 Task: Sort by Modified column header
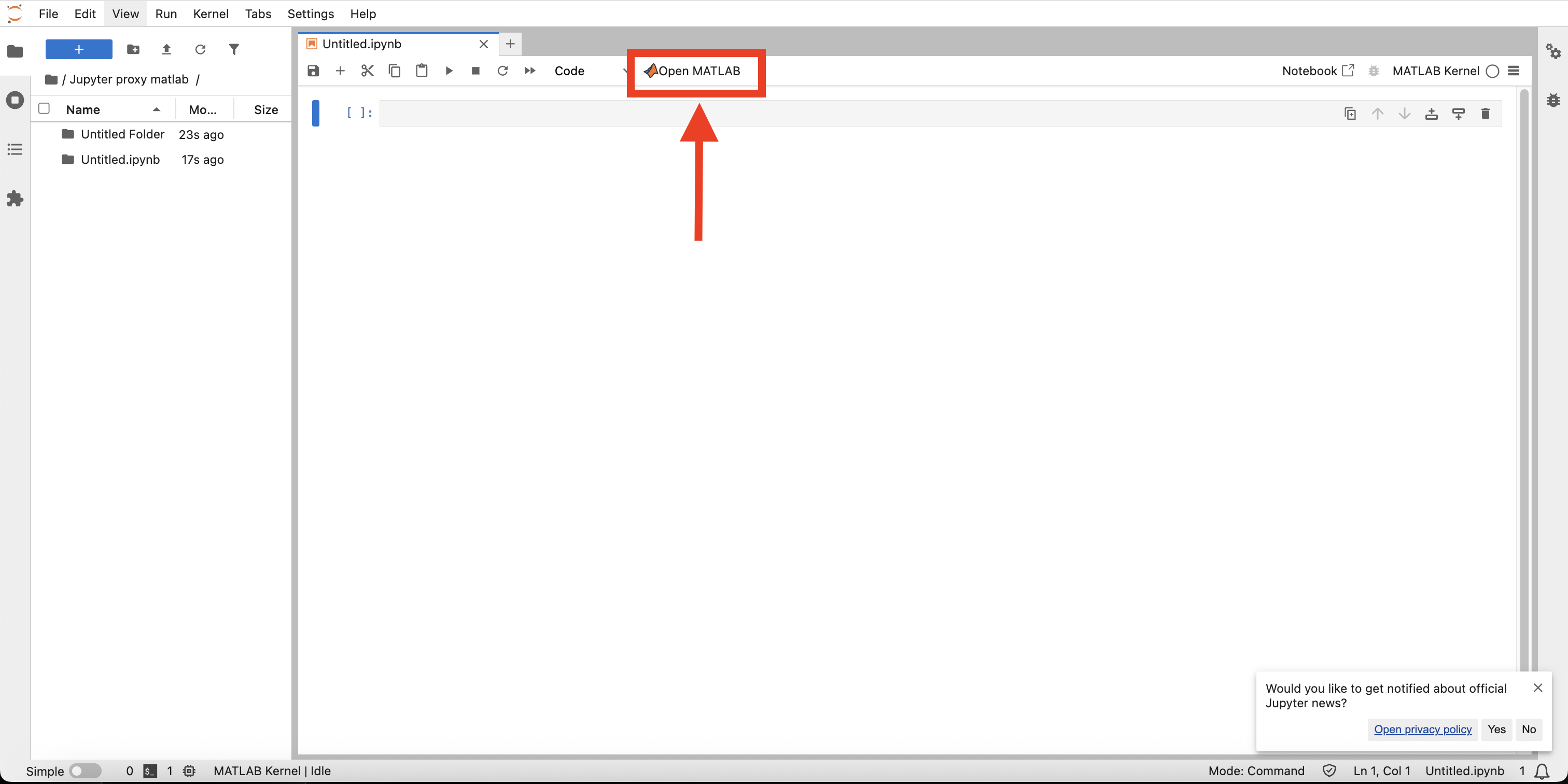tap(203, 109)
